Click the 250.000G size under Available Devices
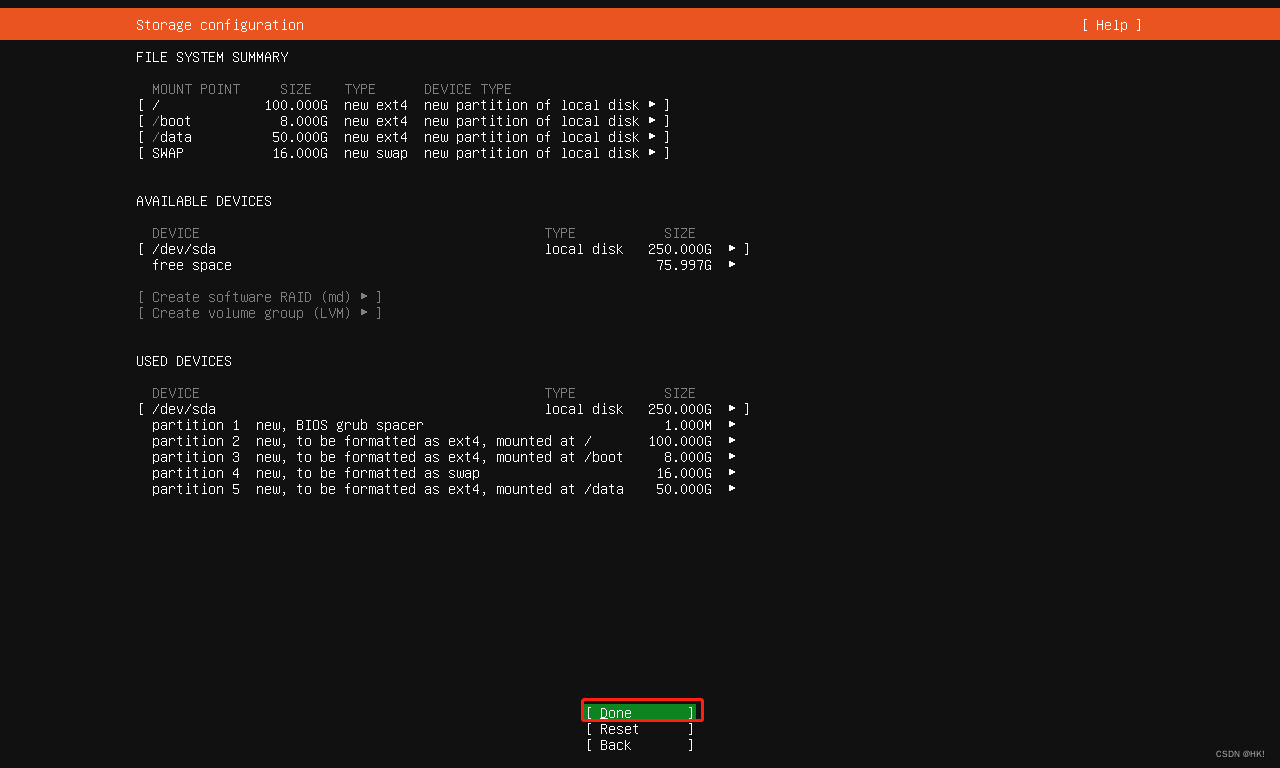The image size is (1280, 768). tap(680, 249)
